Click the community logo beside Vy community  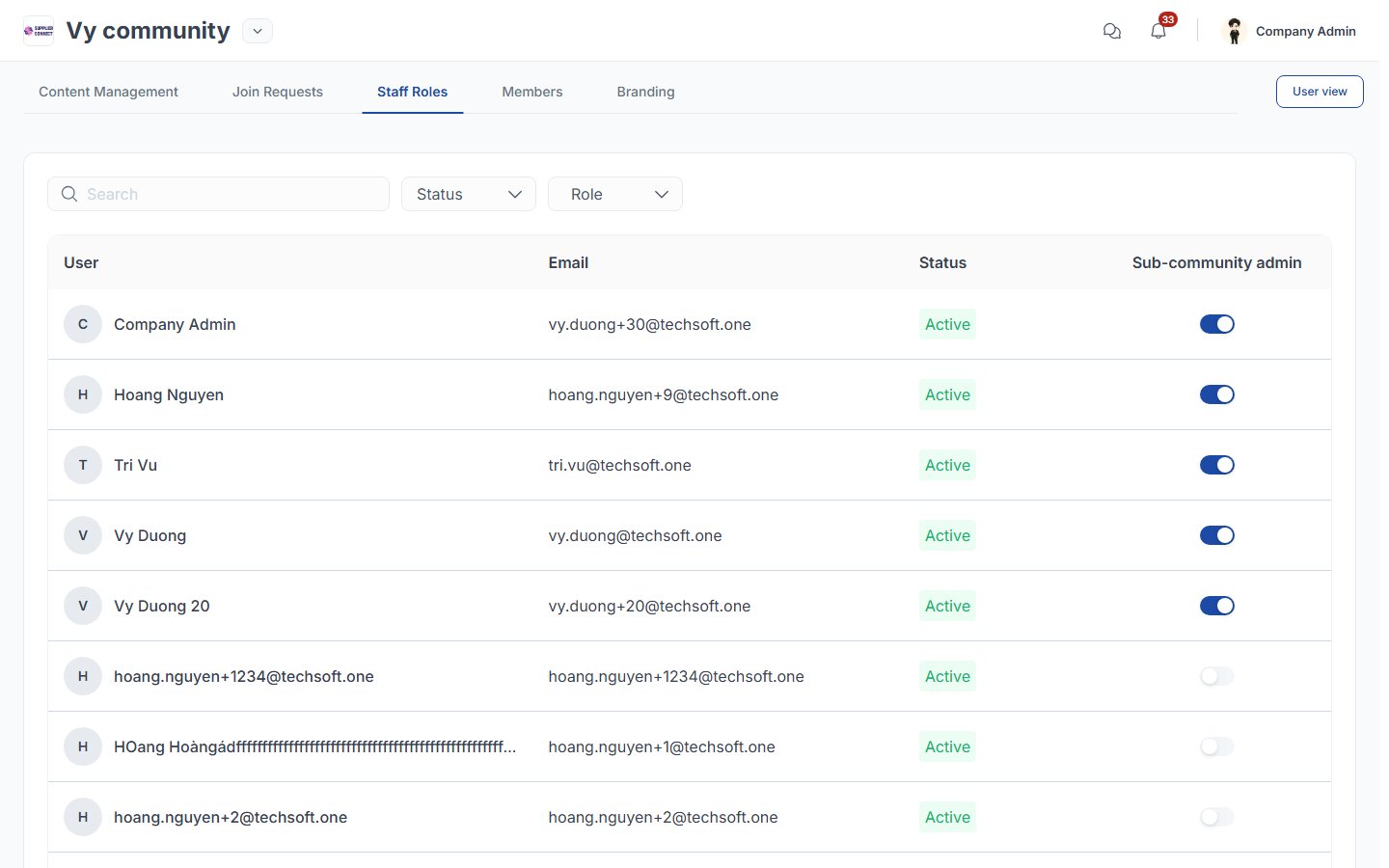point(39,31)
